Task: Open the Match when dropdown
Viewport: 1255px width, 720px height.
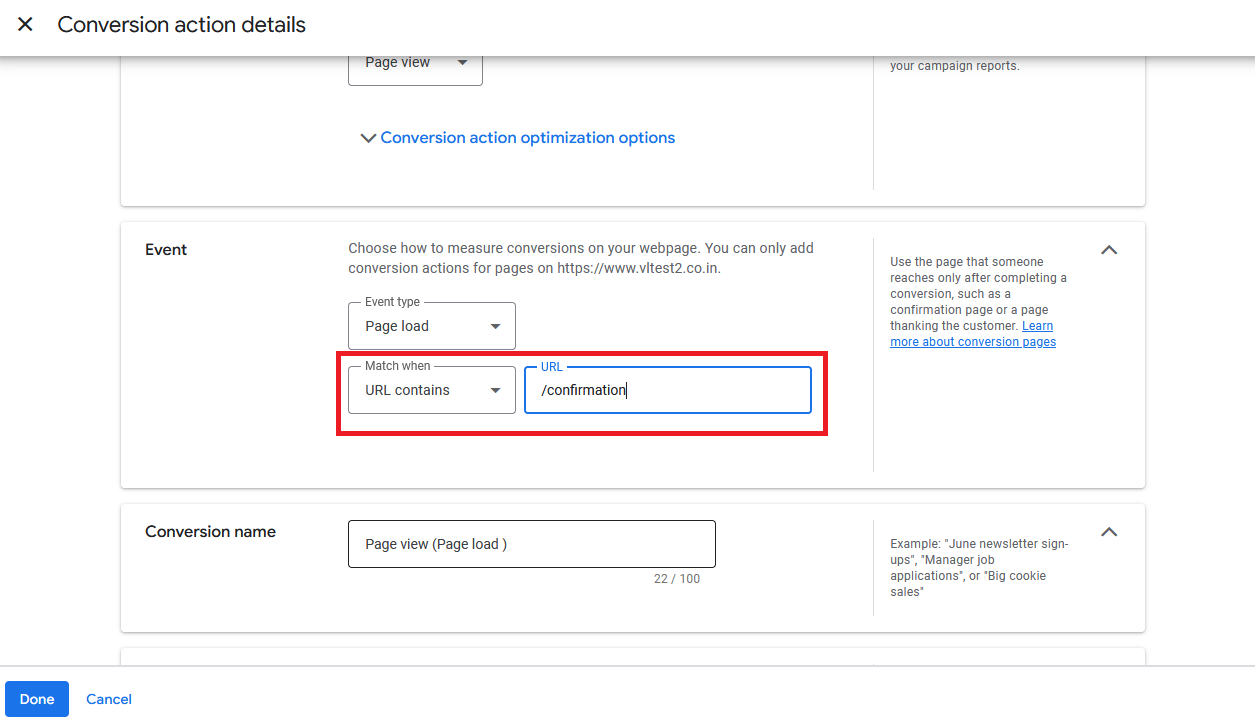Action: (431, 390)
